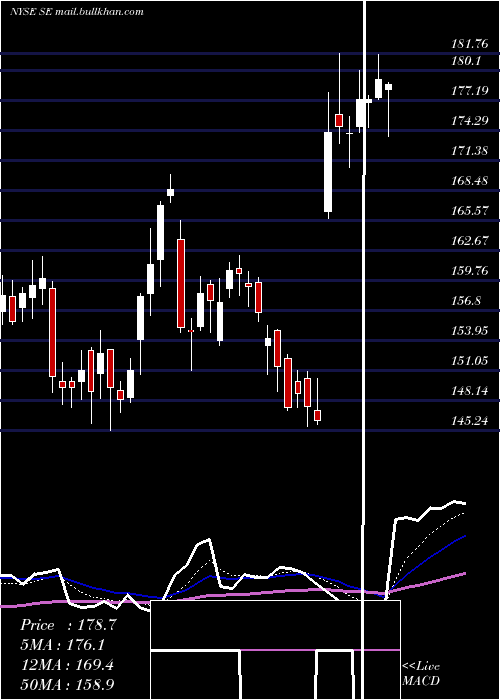
Task: Select the 151.05 price level label
Action: click(469, 361)
